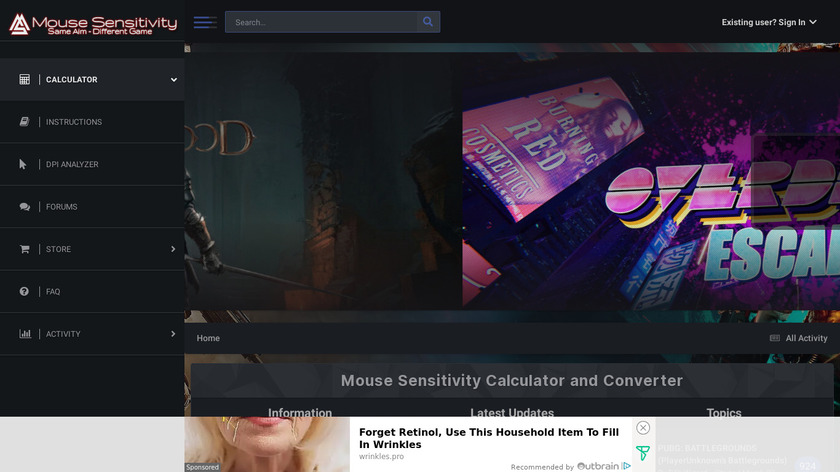Click the search magnifier button
This screenshot has width=840, height=472.
point(428,22)
